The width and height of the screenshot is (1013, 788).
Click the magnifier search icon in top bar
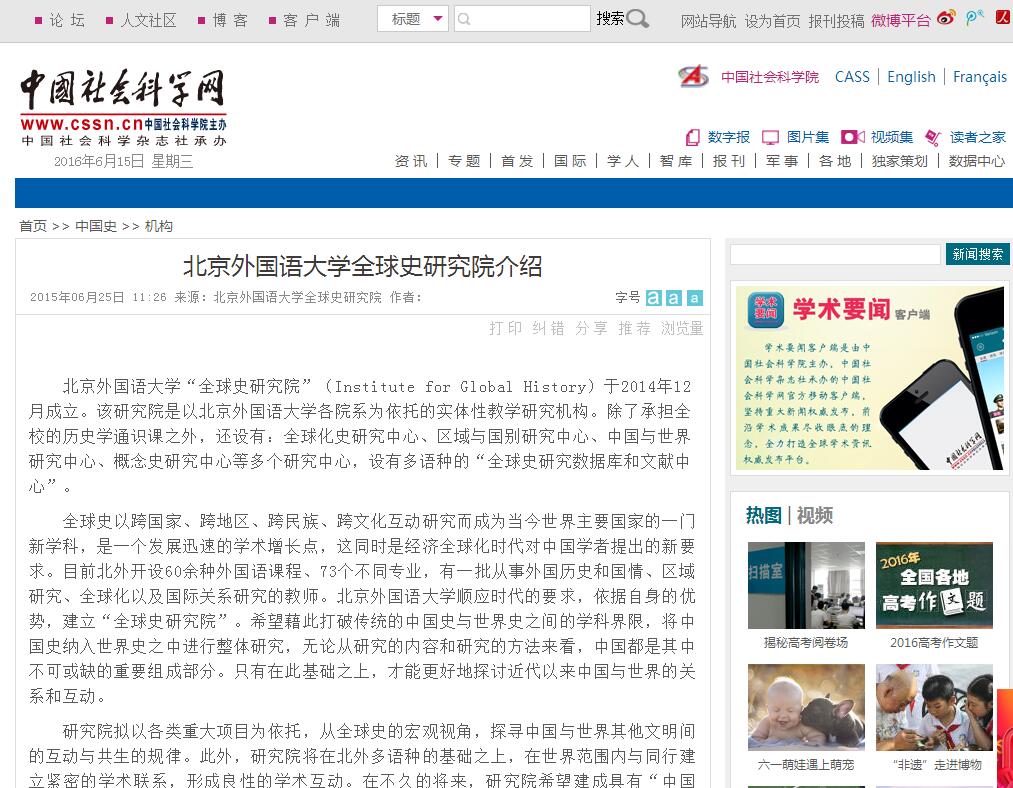pos(637,19)
